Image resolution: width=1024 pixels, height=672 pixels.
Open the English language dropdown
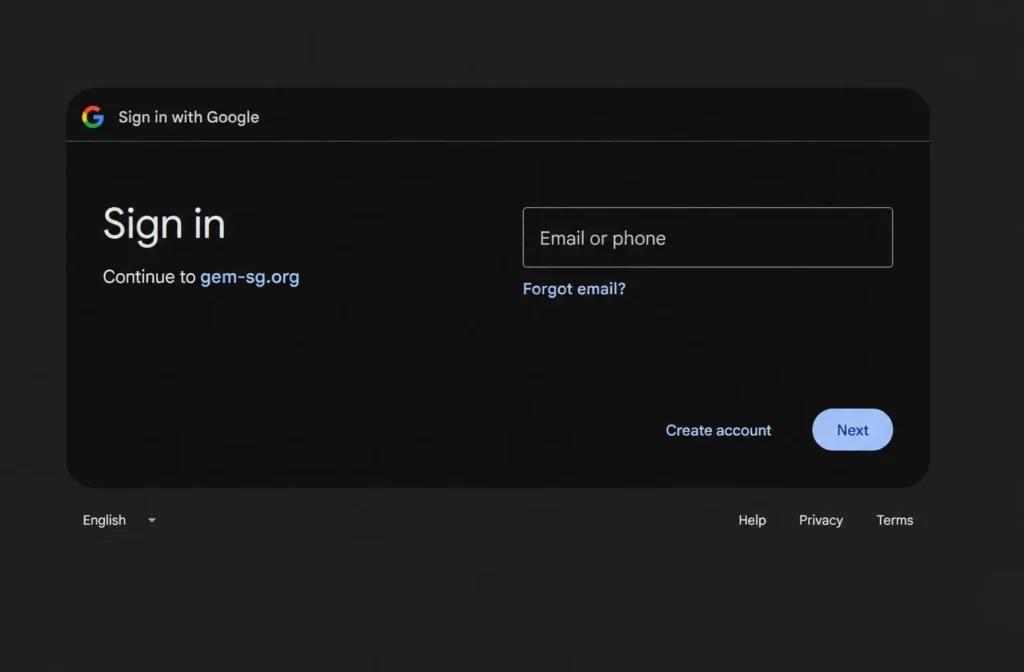[119, 520]
